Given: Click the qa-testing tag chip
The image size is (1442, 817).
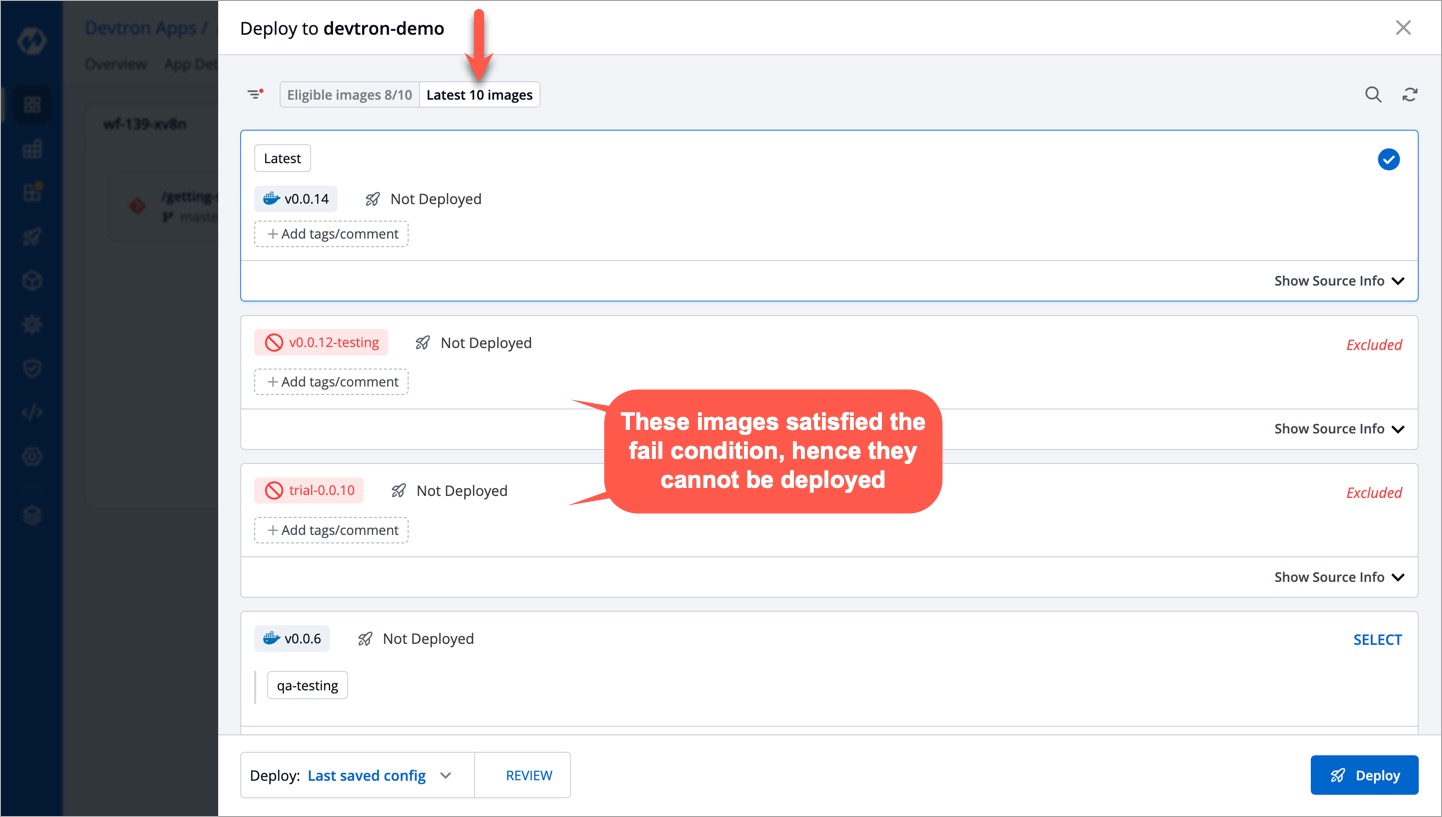Looking at the screenshot, I should [308, 686].
